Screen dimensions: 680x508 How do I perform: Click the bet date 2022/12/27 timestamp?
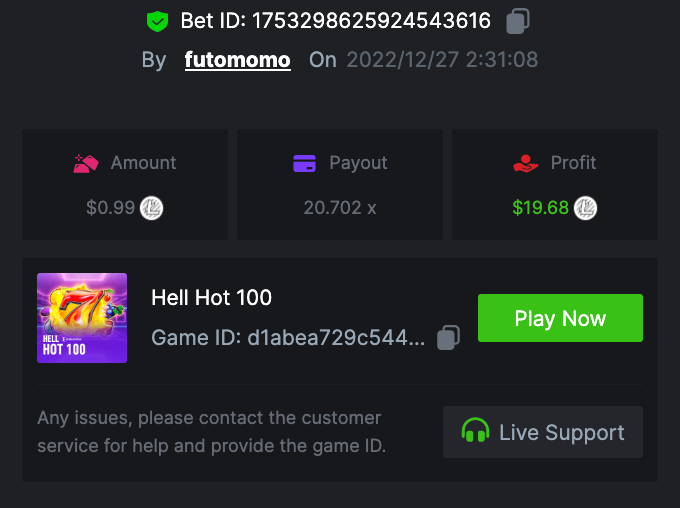pos(442,60)
